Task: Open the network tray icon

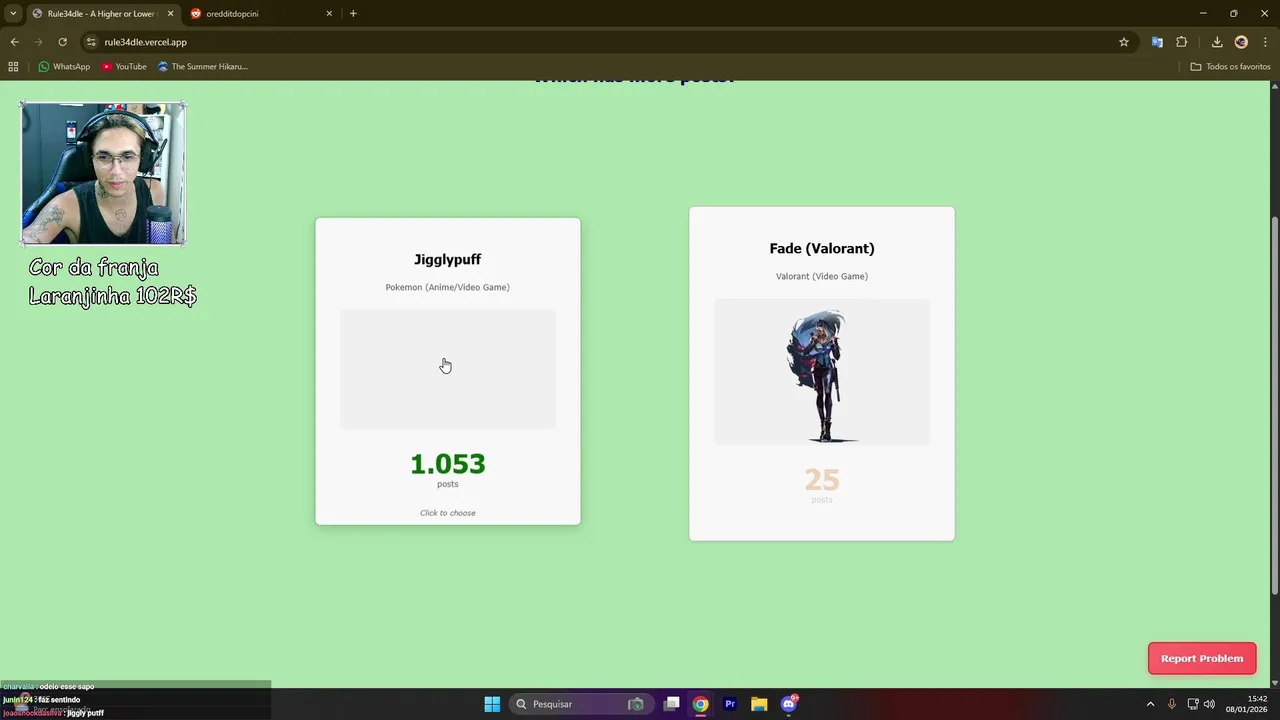Action: pos(1193,704)
